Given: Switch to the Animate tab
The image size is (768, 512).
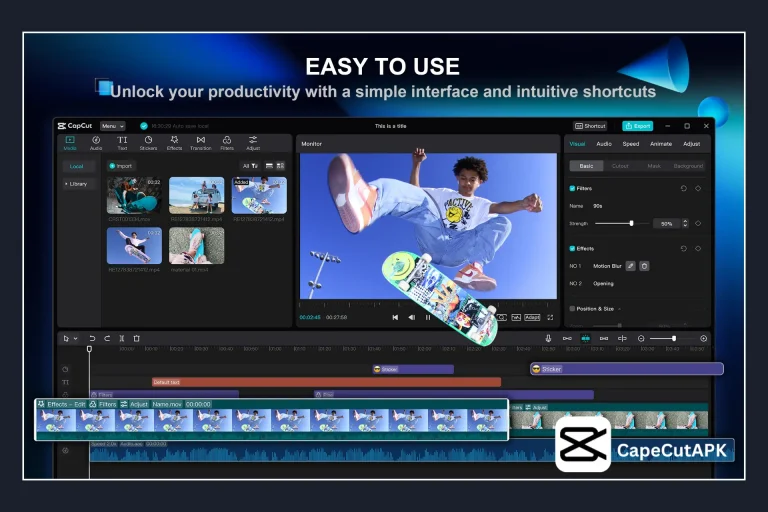Looking at the screenshot, I should click(661, 144).
